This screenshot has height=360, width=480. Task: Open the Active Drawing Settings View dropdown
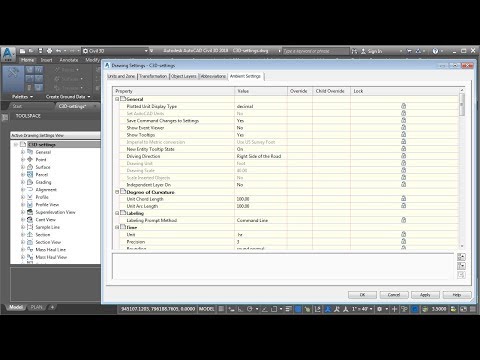[x=55, y=135]
